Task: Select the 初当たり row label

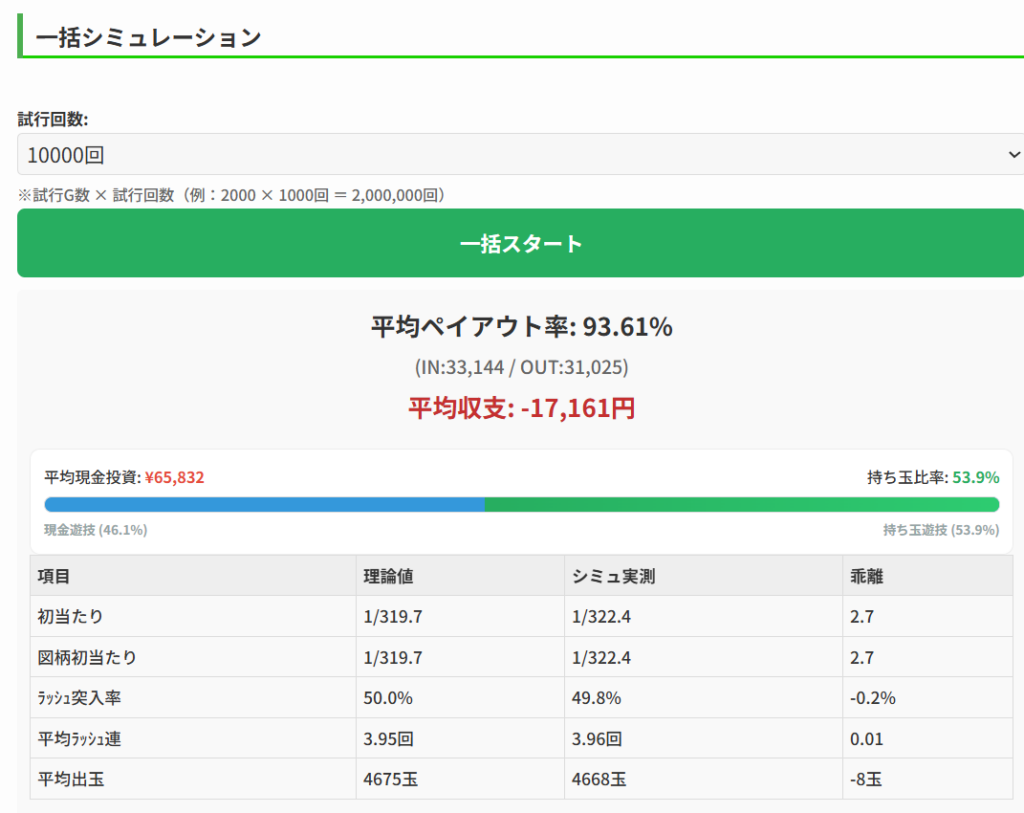Action: click(x=70, y=617)
